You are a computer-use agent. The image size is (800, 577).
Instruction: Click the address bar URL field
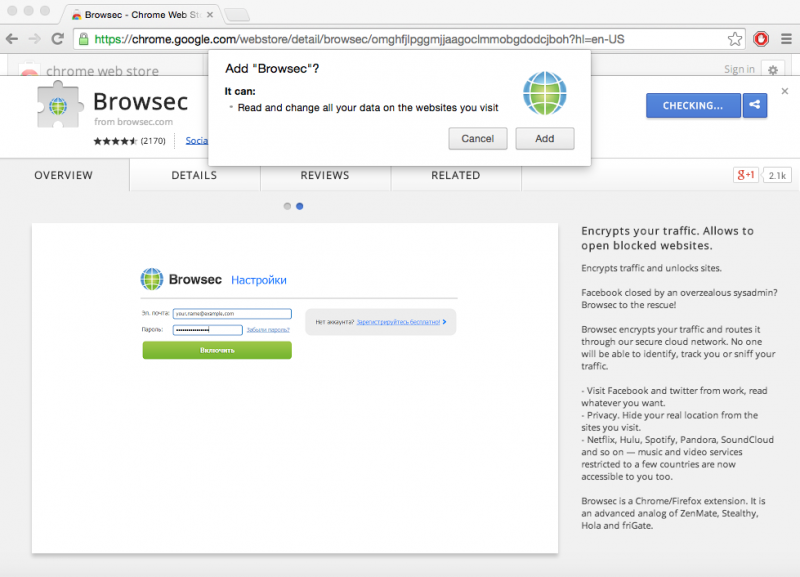tap(408, 39)
